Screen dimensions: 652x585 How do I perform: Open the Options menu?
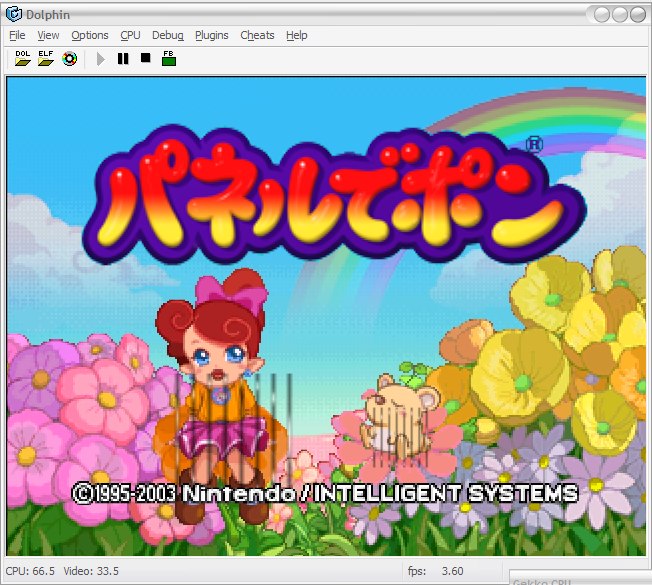click(90, 35)
